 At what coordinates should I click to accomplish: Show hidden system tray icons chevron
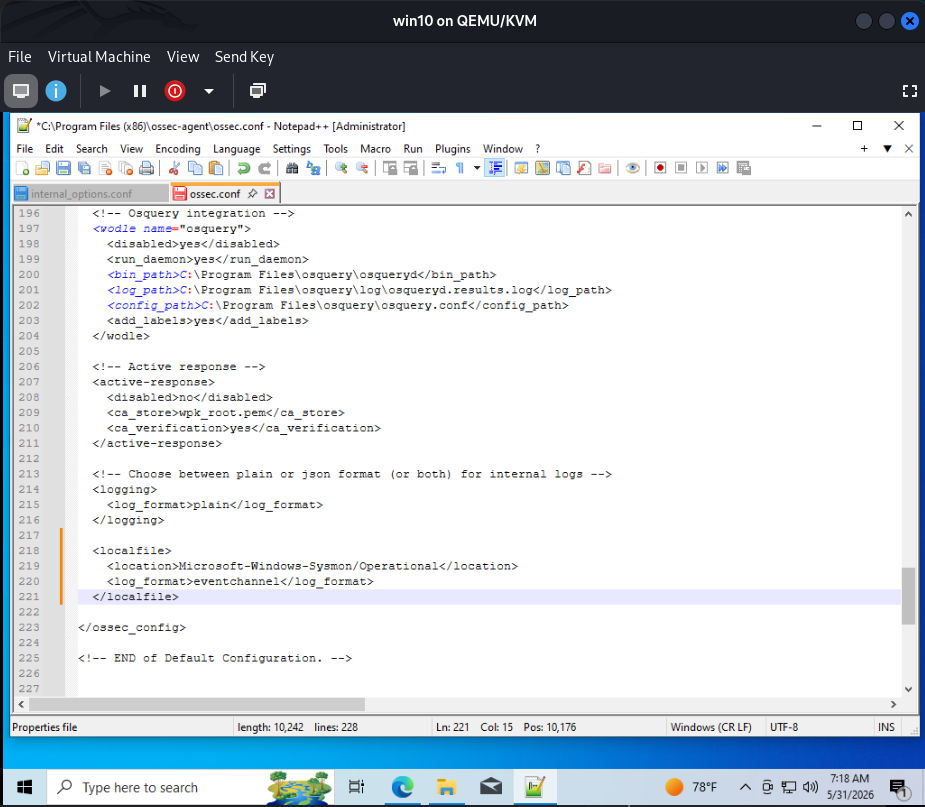tap(745, 787)
